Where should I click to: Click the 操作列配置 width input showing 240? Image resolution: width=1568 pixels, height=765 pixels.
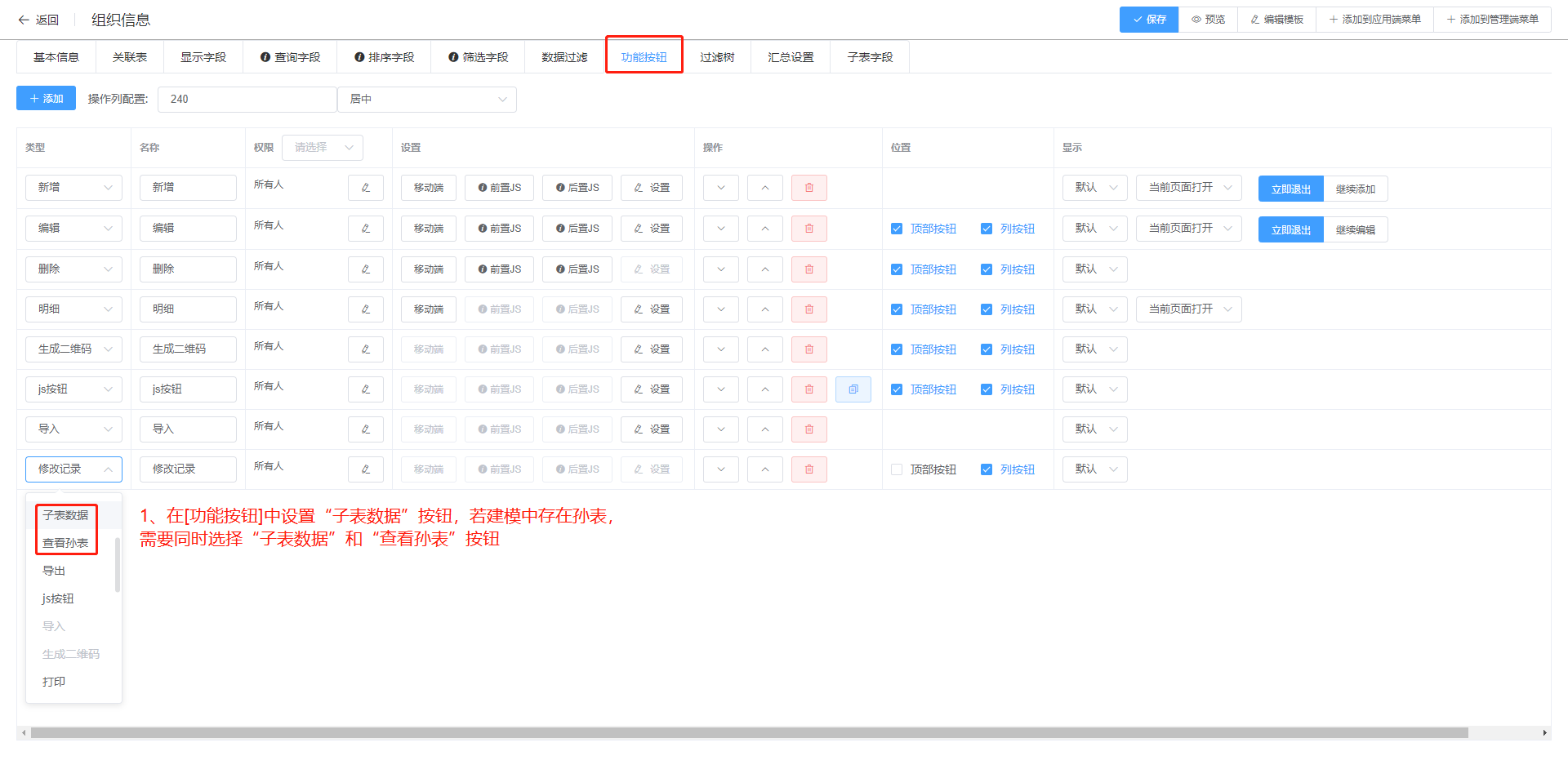pos(247,100)
